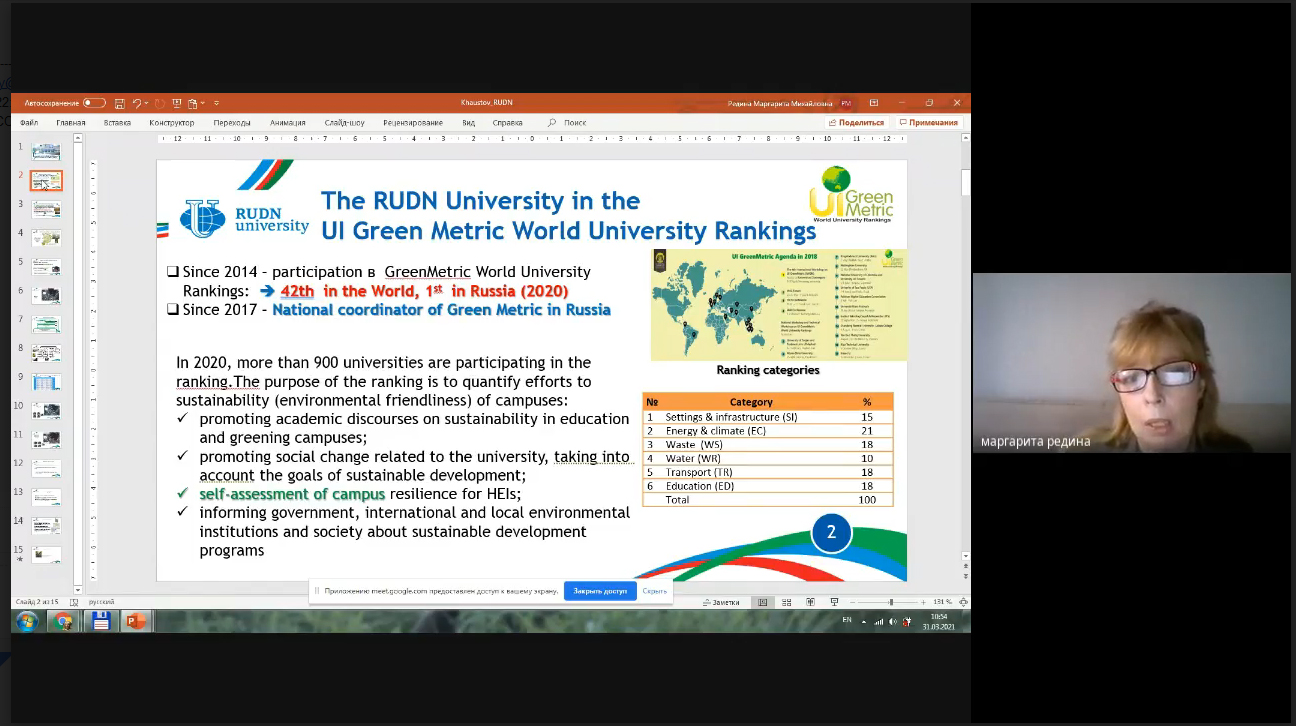Open the Windows Start menu
Viewport: 1296px width, 726px height.
click(x=26, y=621)
